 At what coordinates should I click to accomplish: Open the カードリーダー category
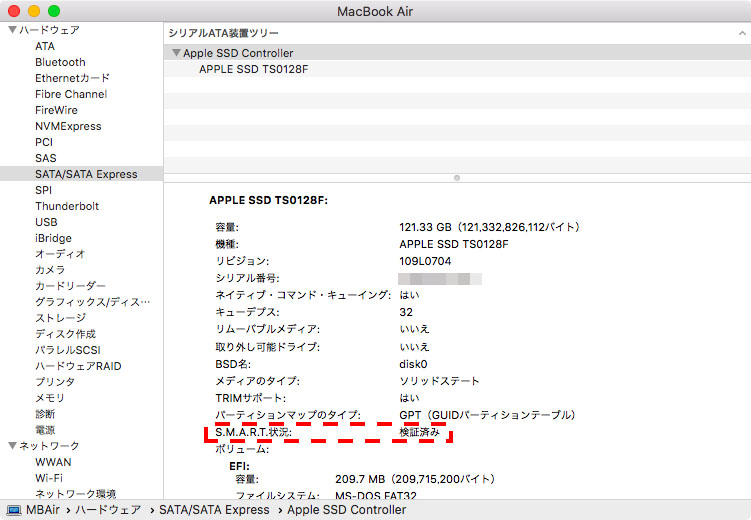point(70,286)
